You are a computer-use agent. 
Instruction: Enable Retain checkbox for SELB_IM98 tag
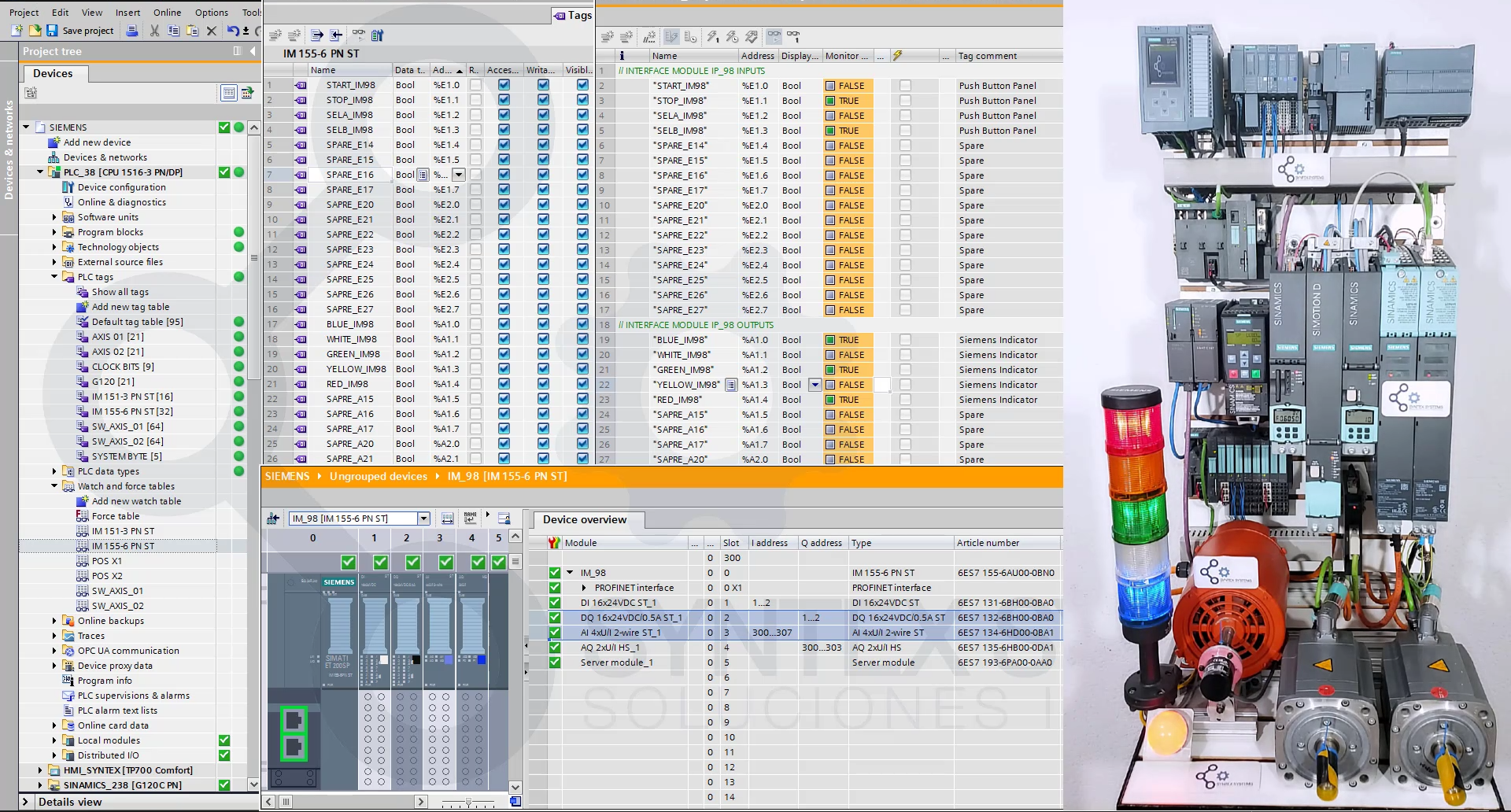tap(475, 130)
